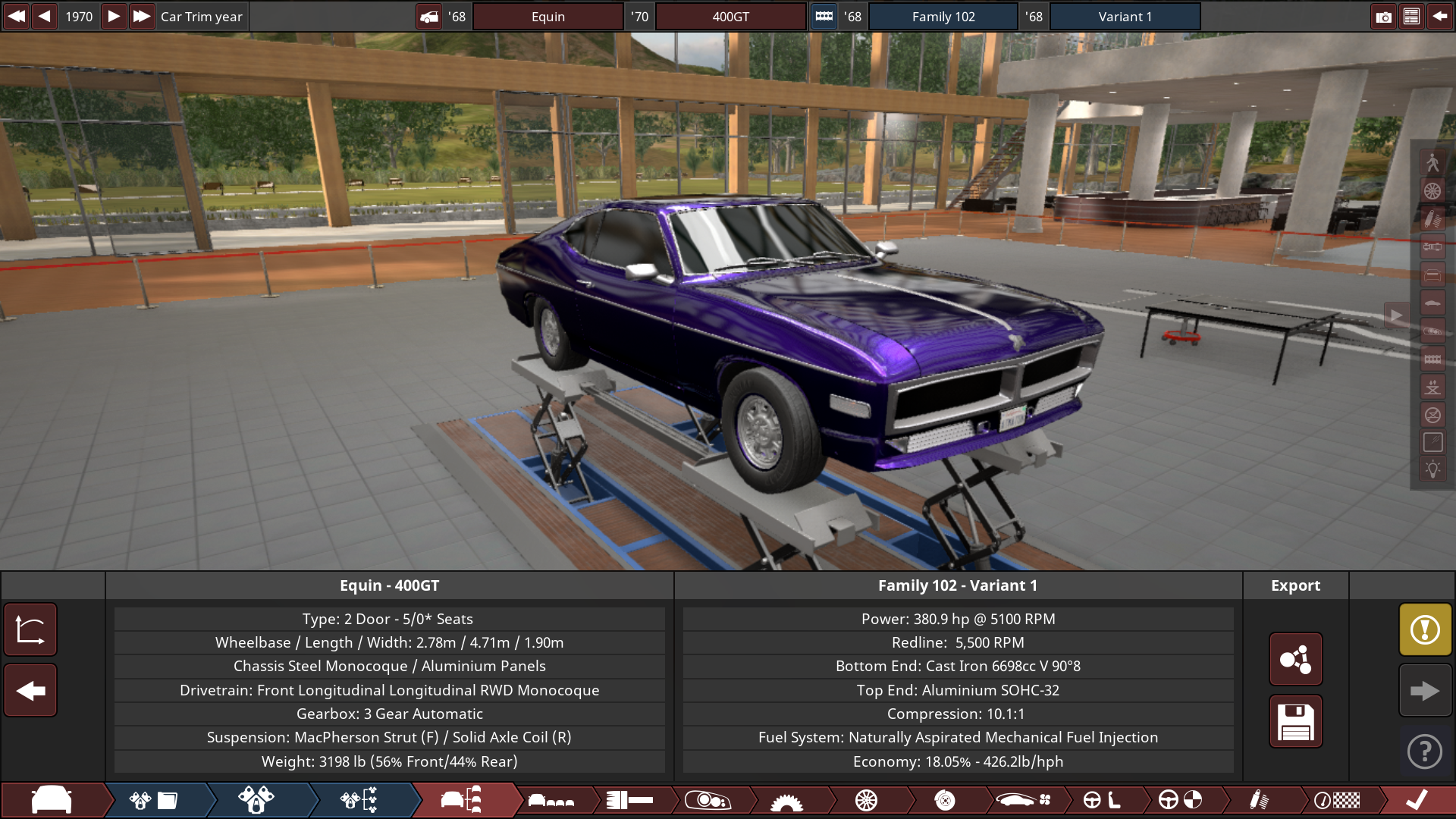Open the Family 102 engine selector
This screenshot has width=1456, height=819.
[x=943, y=17]
